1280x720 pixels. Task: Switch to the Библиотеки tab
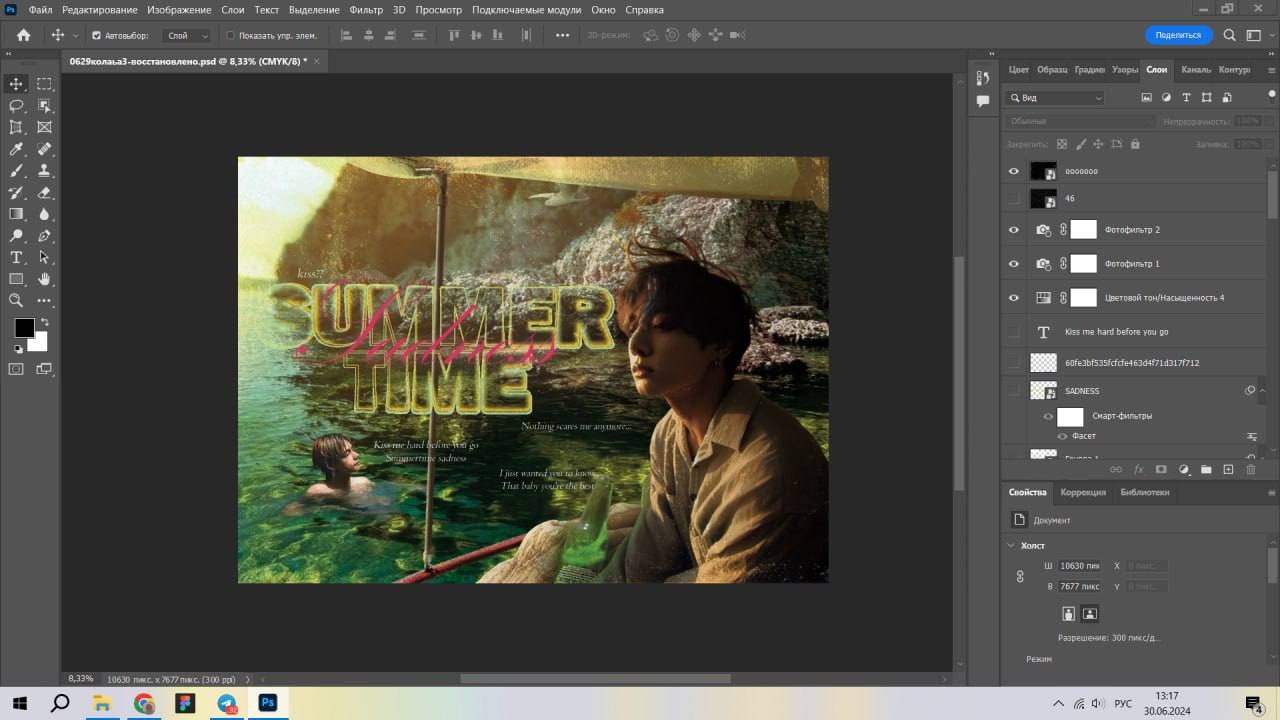1145,492
